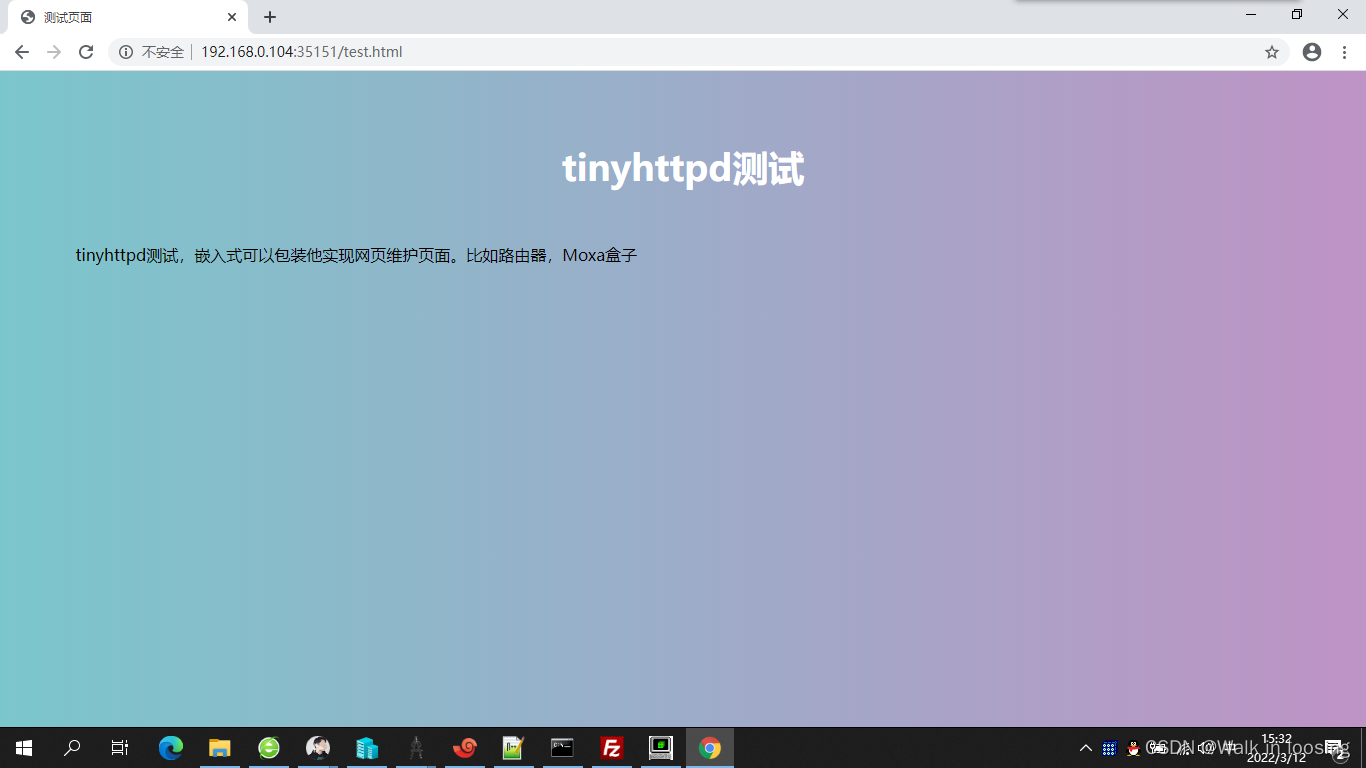Click the 不安全 site information icon
The height and width of the screenshot is (768, 1366).
pyautogui.click(x=125, y=51)
